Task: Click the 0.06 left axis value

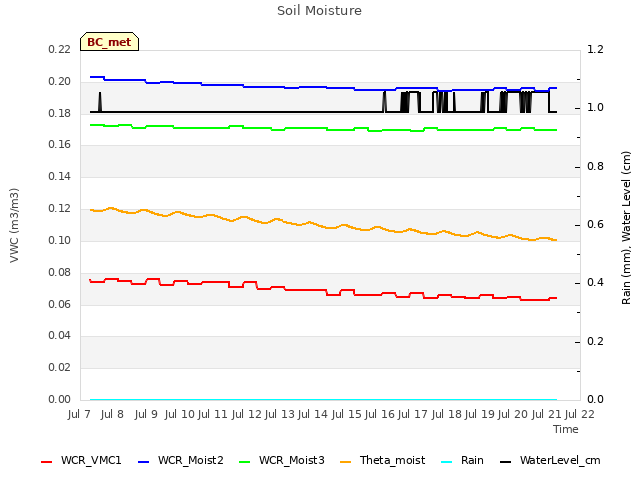Action: 60,304
